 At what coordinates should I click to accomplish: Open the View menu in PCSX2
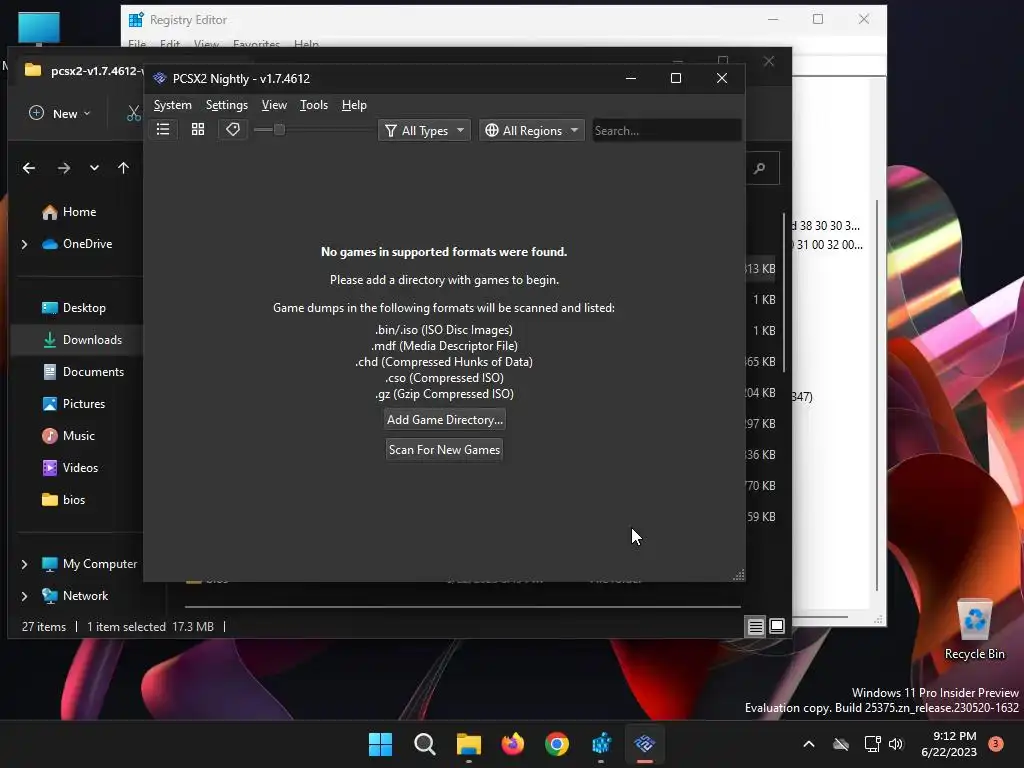pos(274,105)
